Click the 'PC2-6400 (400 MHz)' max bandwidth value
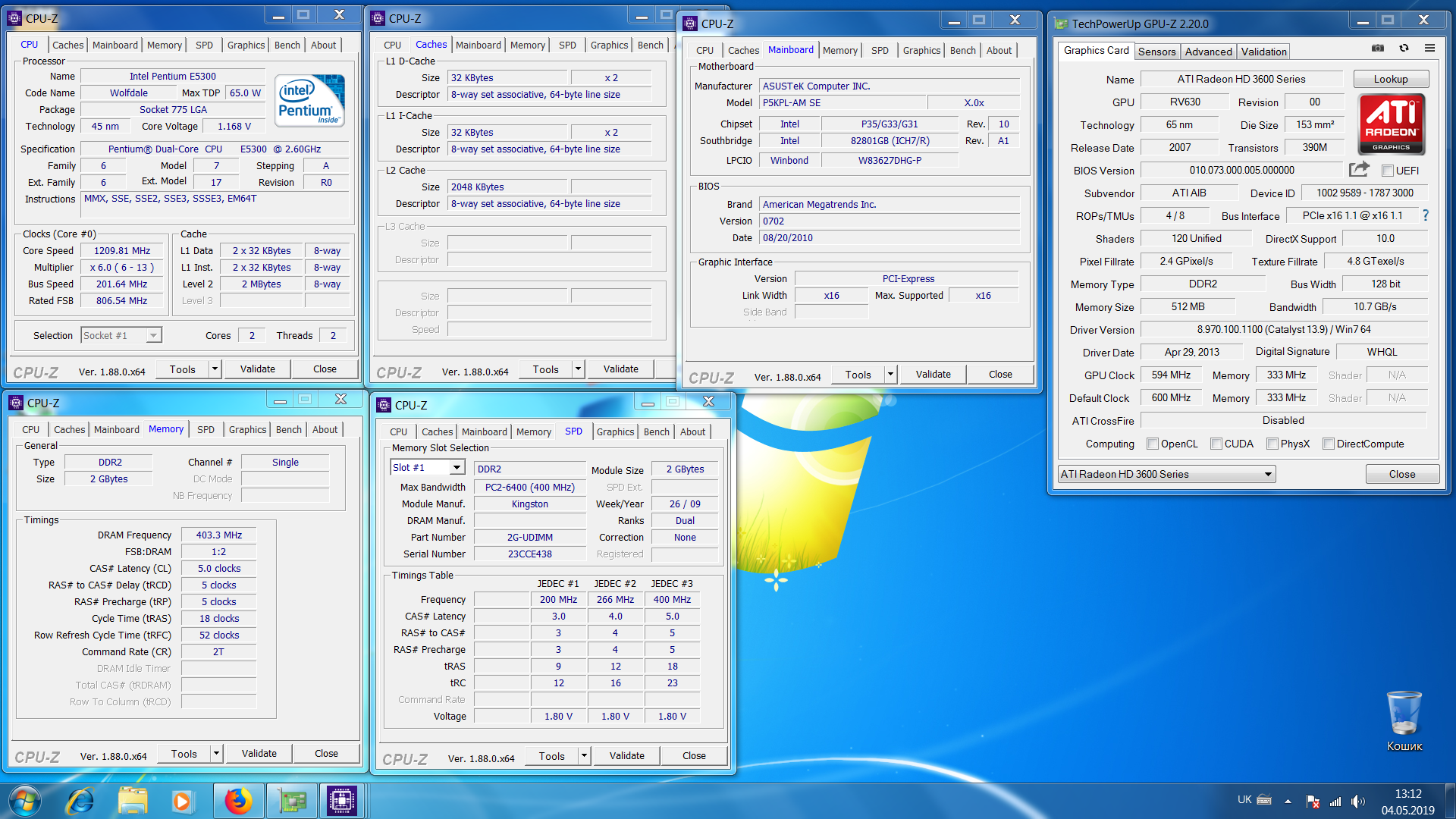The width and height of the screenshot is (1456, 819). tap(530, 488)
